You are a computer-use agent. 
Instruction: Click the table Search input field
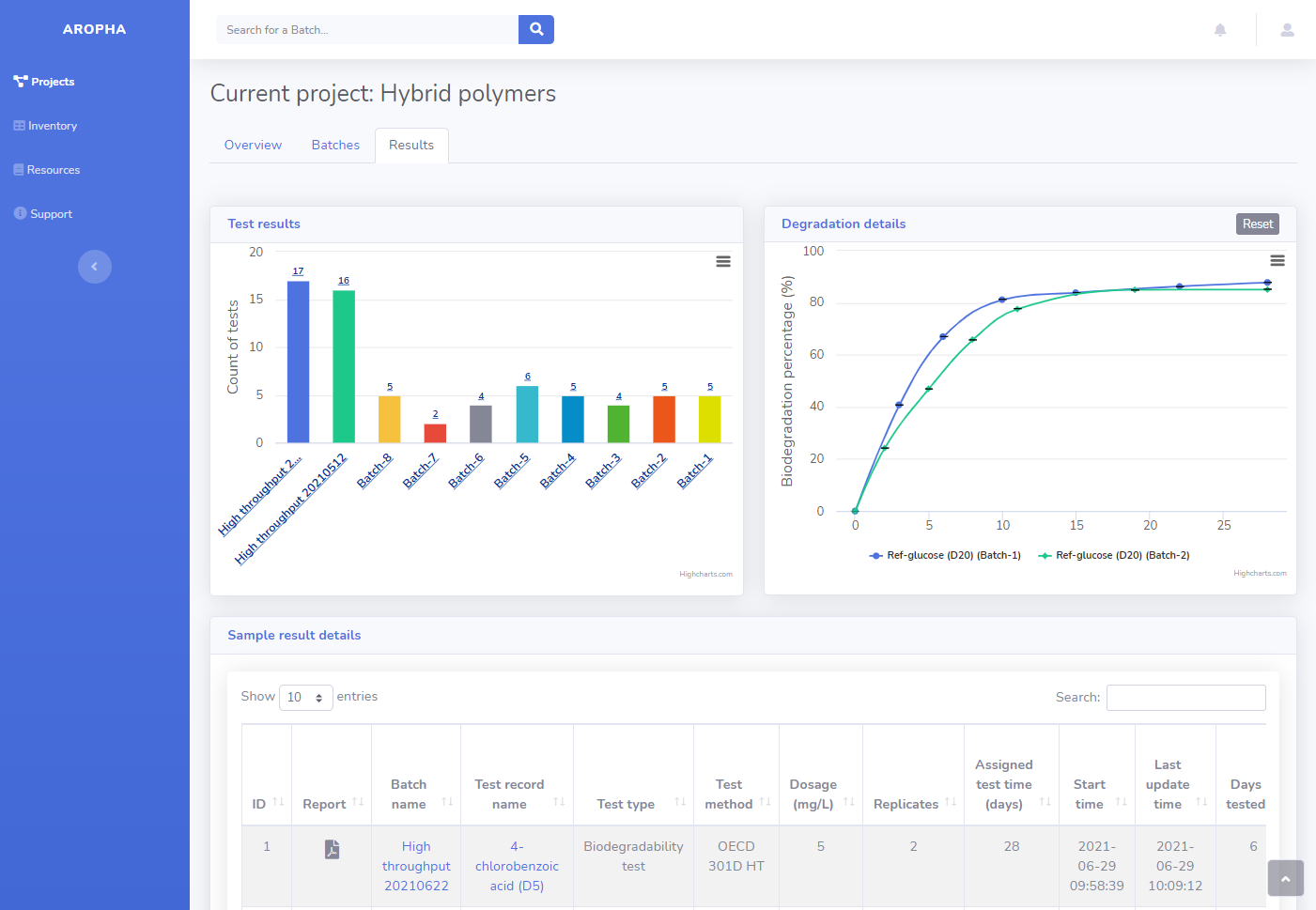click(x=1185, y=697)
